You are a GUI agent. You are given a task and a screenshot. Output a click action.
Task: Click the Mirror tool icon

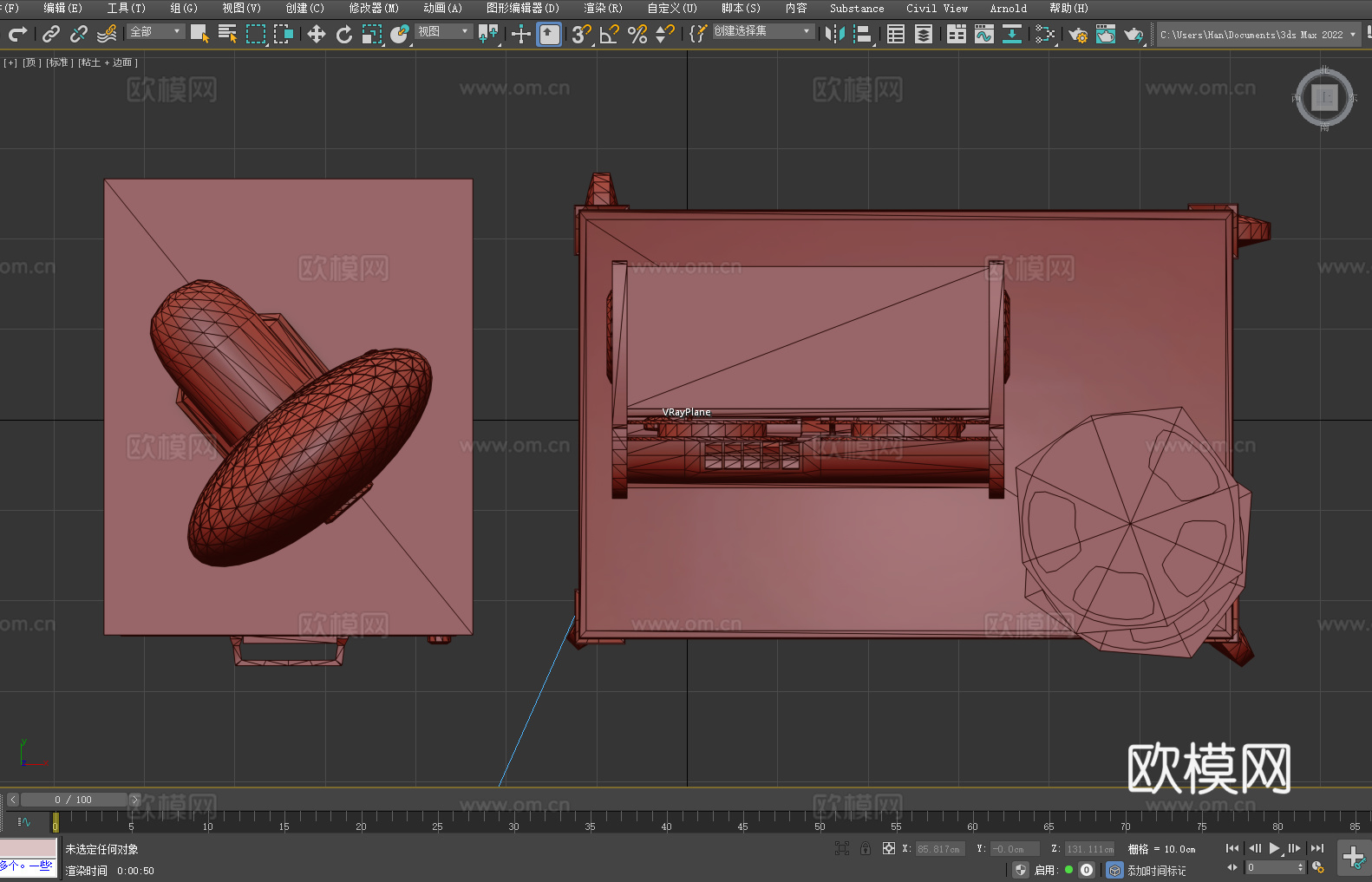[835, 34]
